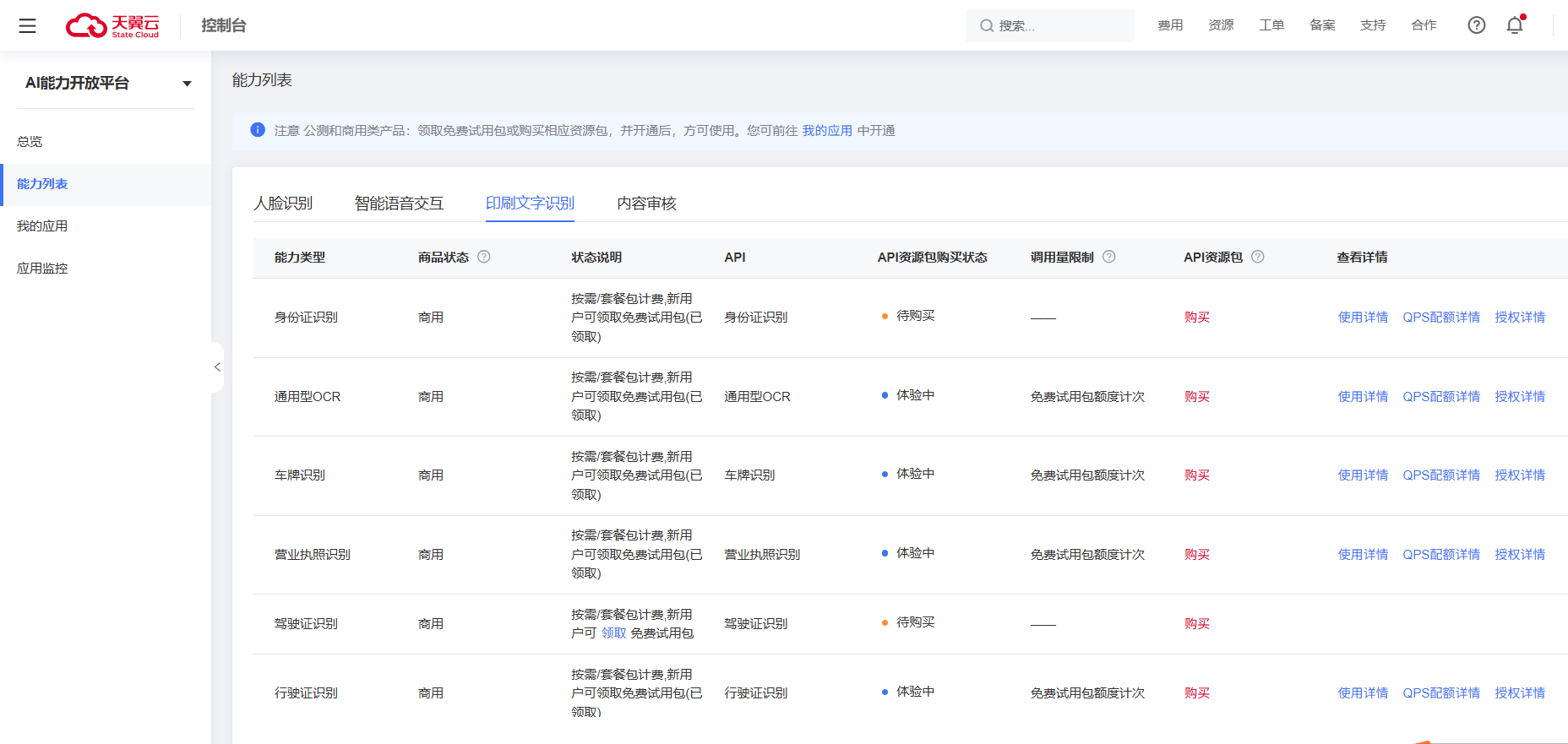1568x744 pixels.
Task: Open the help question mark icon
Action: (1476, 25)
